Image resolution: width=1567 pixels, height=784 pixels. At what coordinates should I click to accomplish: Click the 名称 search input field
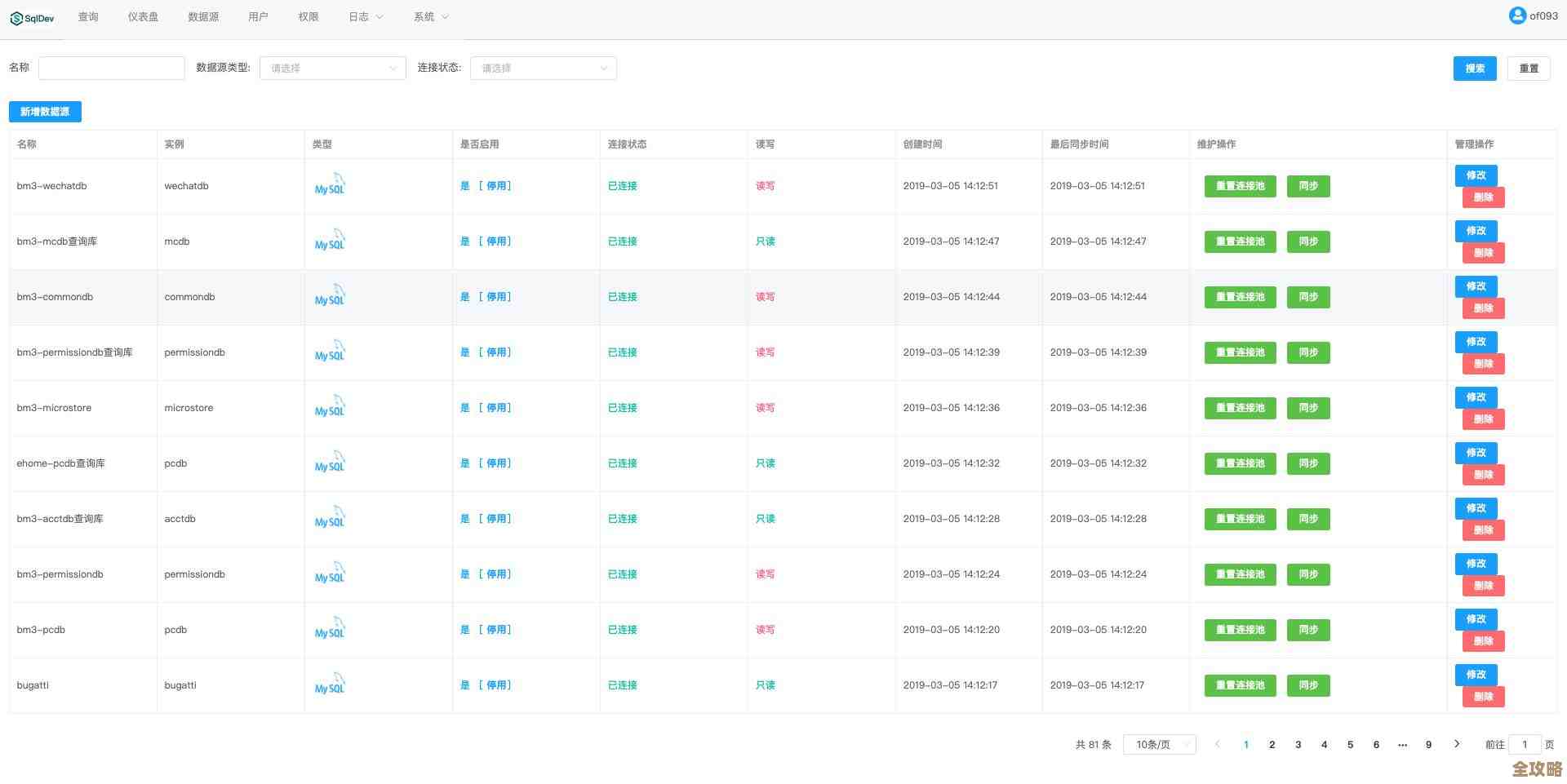coord(111,68)
